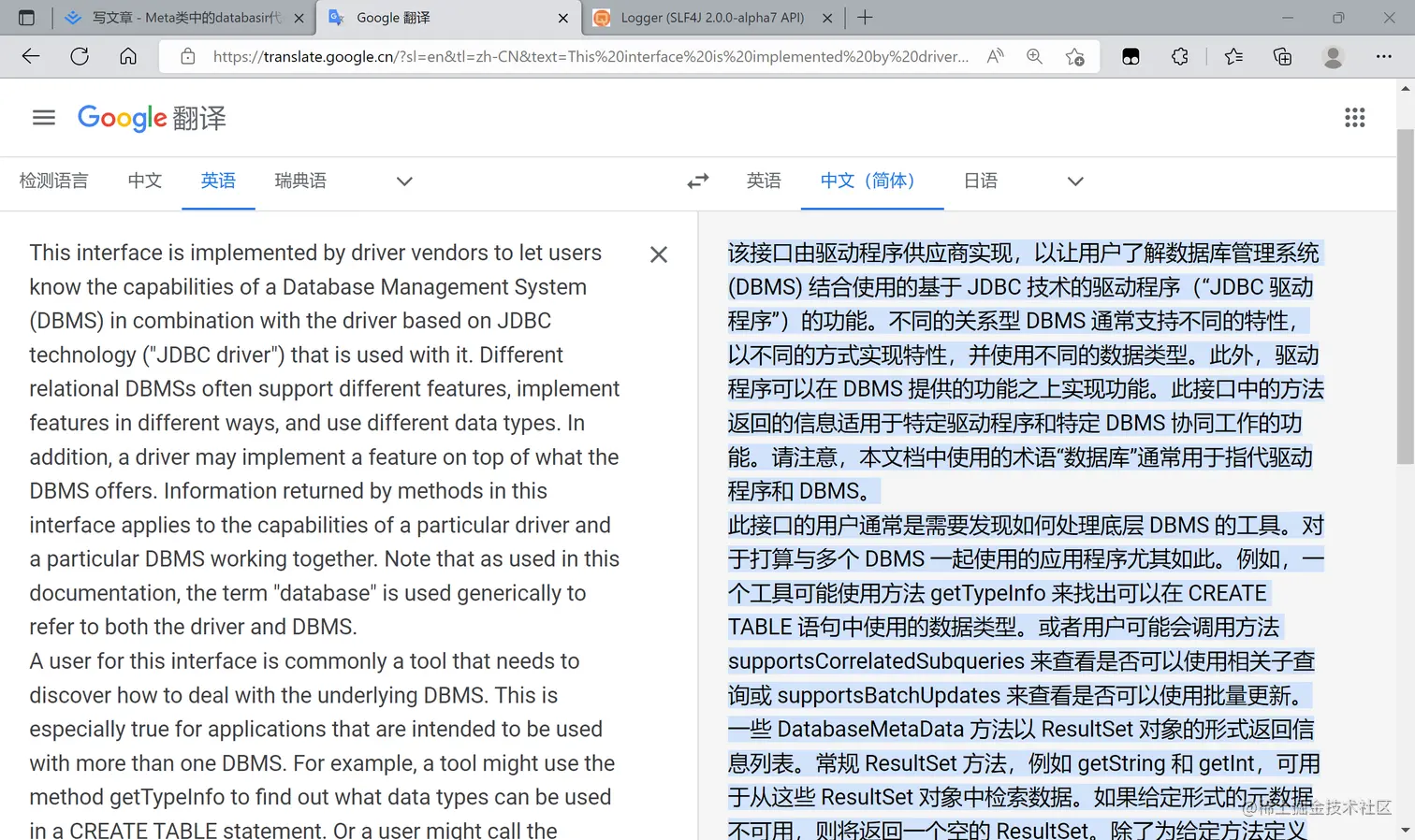The height and width of the screenshot is (840, 1415).
Task: Click the dark extension icon beside the address bar
Action: click(1131, 56)
